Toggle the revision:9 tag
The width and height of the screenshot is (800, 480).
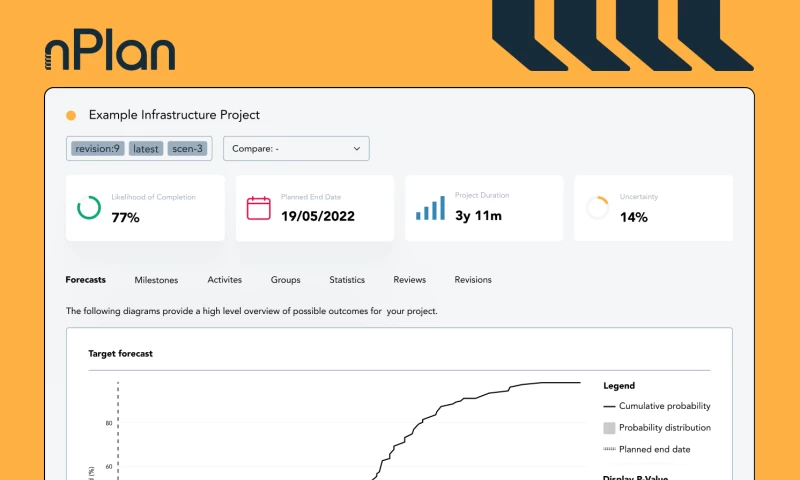pos(97,149)
